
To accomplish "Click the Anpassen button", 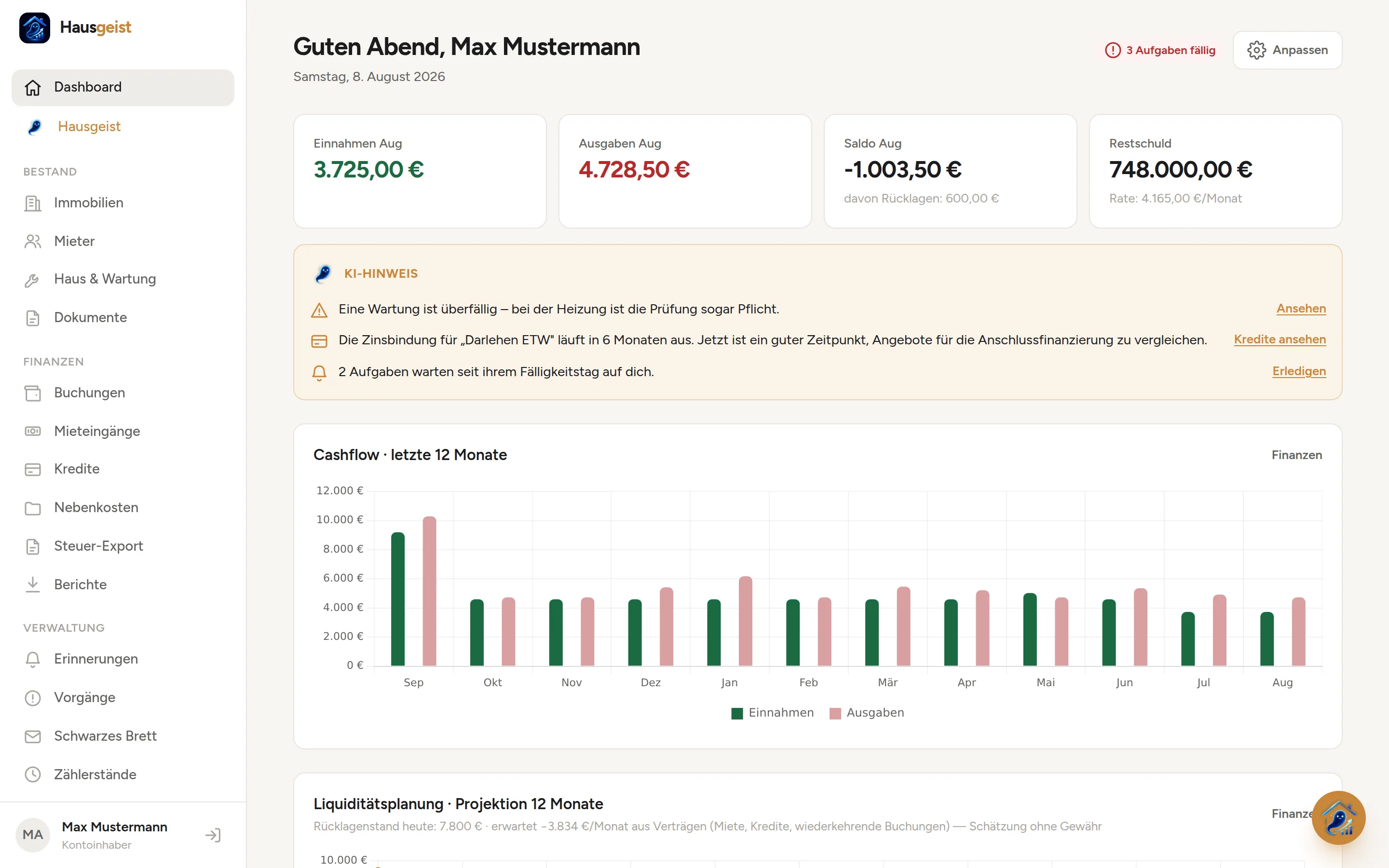I will (1287, 51).
